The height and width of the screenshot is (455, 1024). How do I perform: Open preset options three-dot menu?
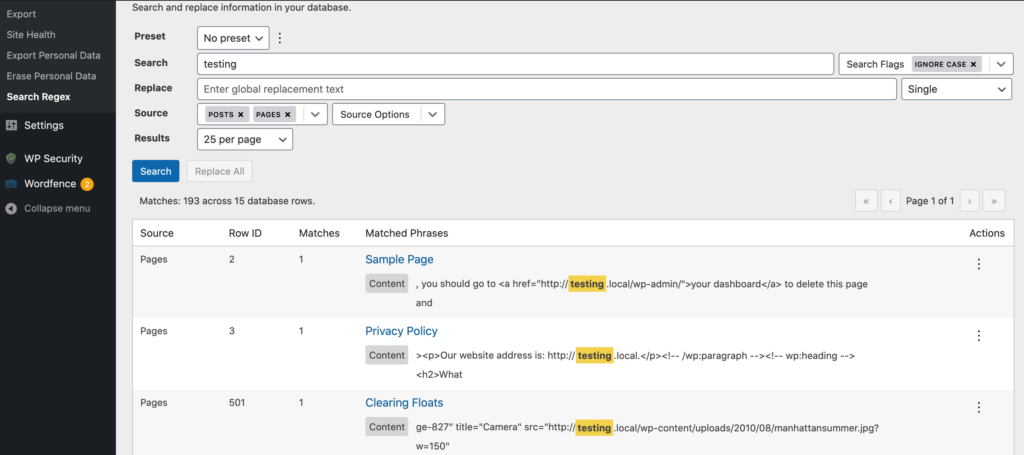pyautogui.click(x=280, y=38)
